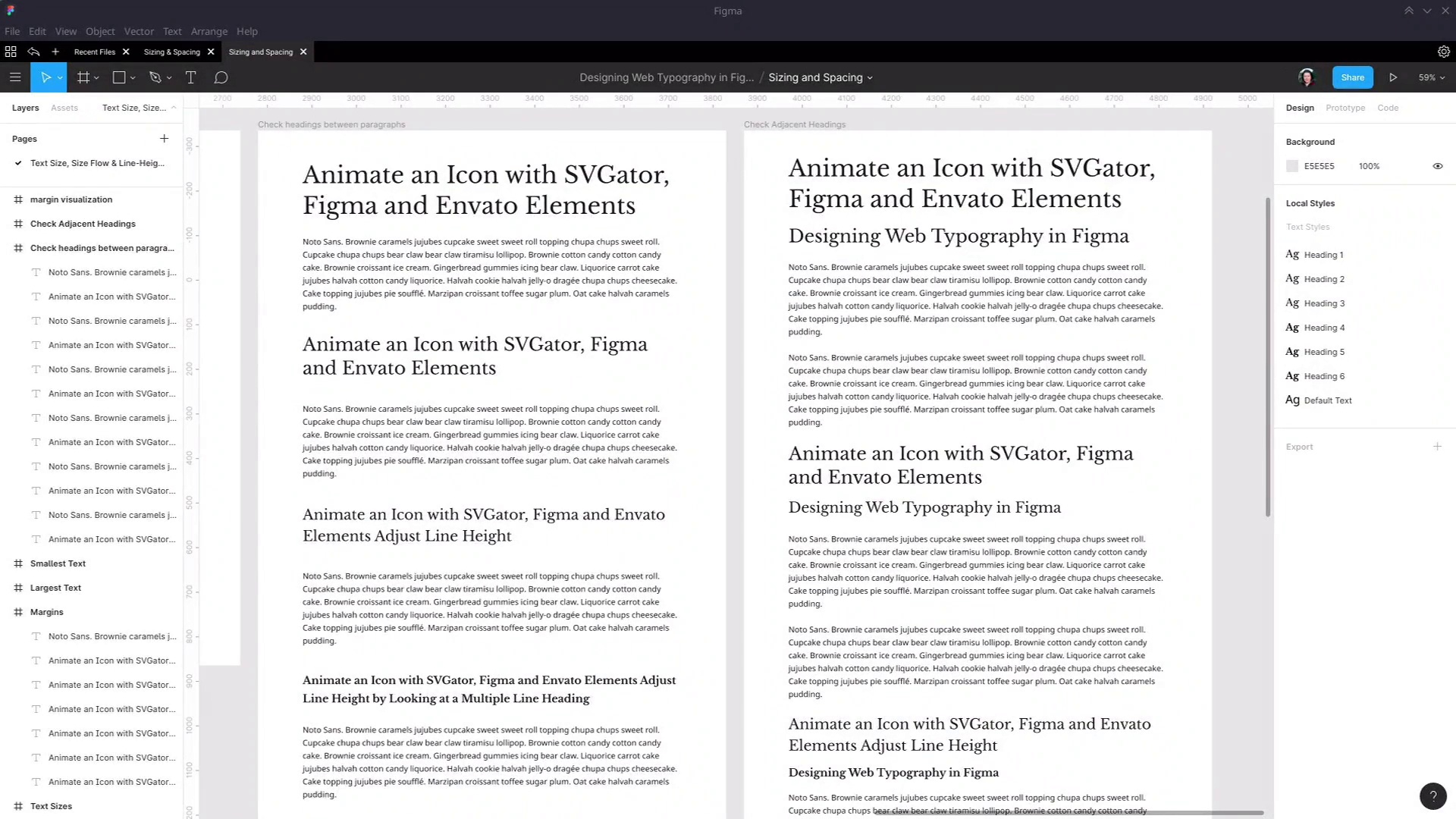The width and height of the screenshot is (1456, 819).
Task: Open the zoom level 59% dropdown
Action: [x=1432, y=77]
